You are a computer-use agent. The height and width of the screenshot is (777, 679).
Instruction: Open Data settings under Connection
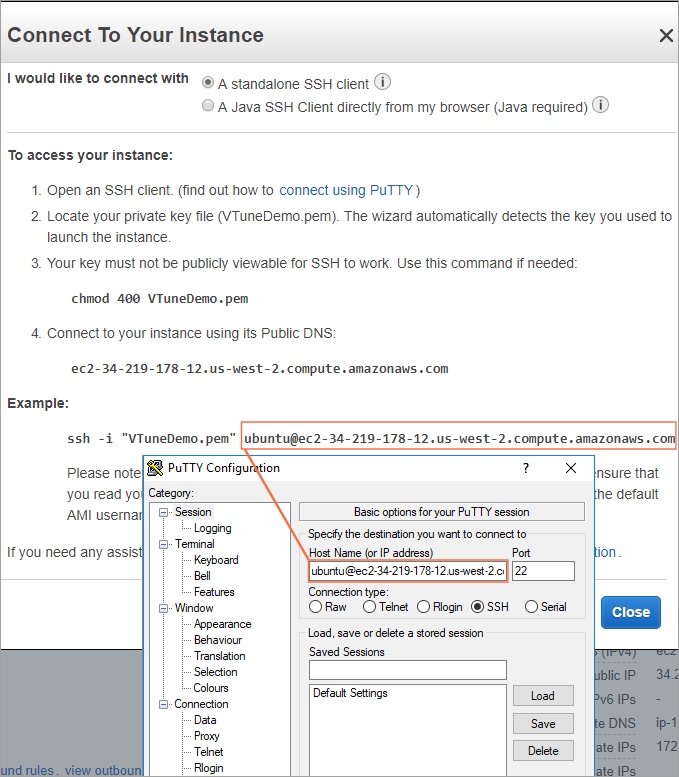205,720
